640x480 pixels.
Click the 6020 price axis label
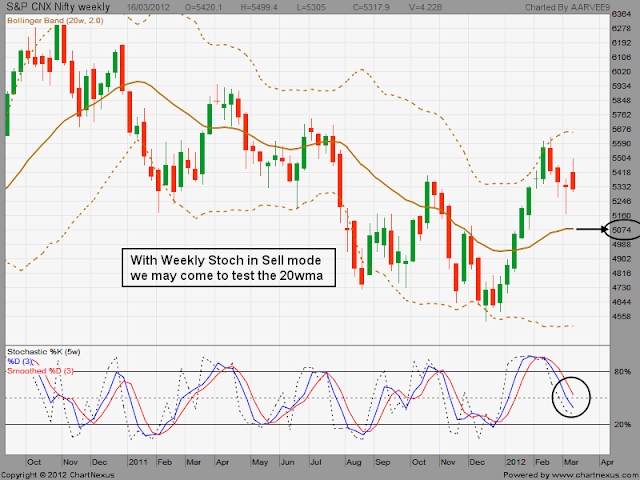(621, 72)
